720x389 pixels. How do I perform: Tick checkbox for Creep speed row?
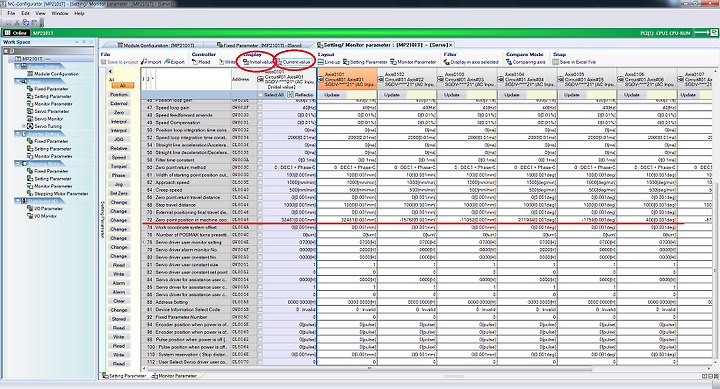point(260,190)
